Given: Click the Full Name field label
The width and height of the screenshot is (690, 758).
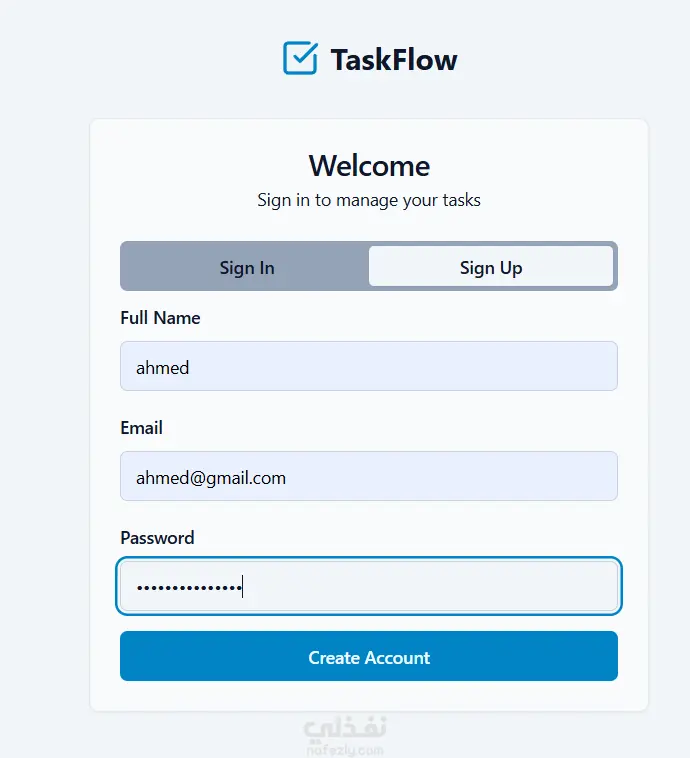Looking at the screenshot, I should [160, 318].
